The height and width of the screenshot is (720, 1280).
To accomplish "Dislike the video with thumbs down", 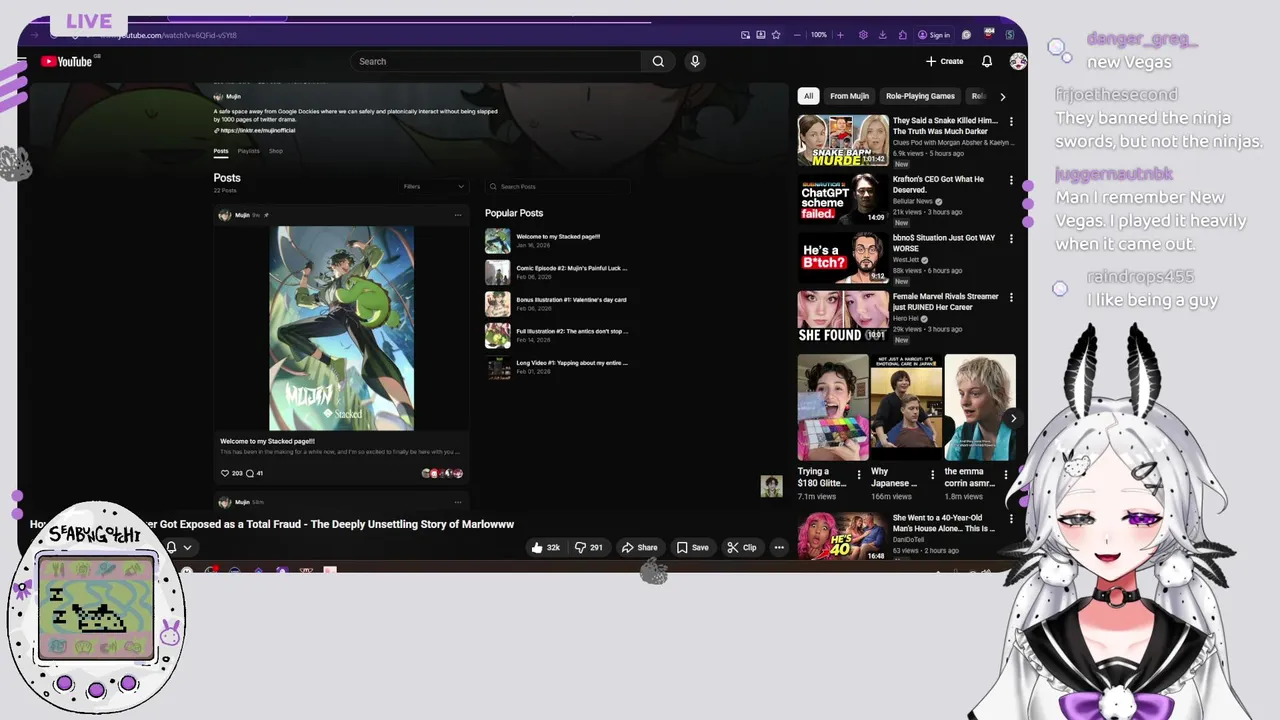I will [x=590, y=547].
